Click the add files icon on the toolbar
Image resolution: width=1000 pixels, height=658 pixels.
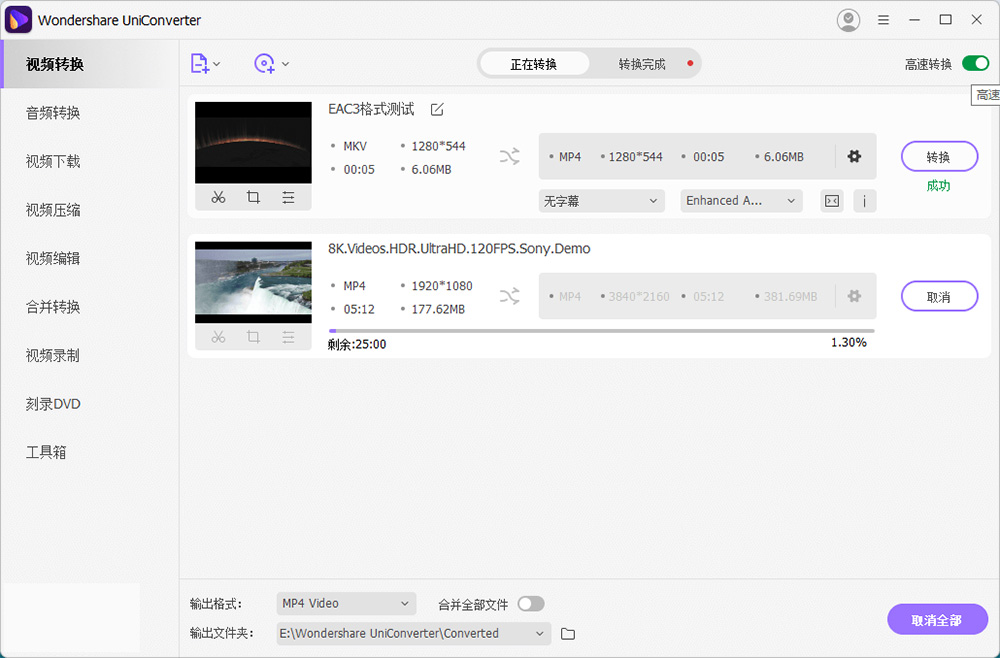tap(199, 63)
